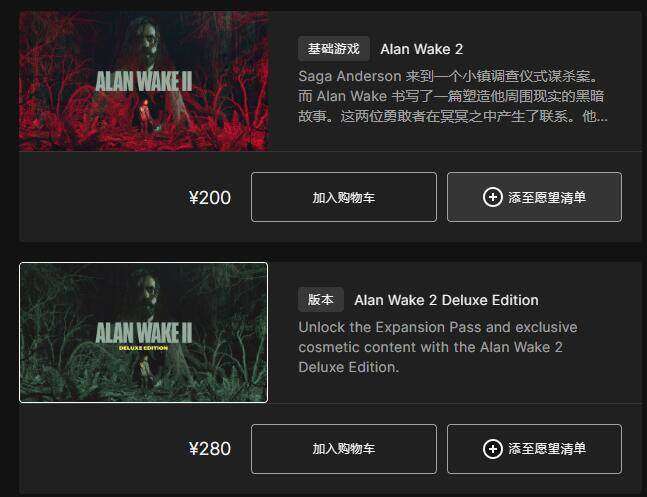Open the Alan Wake 2 title link
The image size is (647, 497).
click(x=421, y=49)
